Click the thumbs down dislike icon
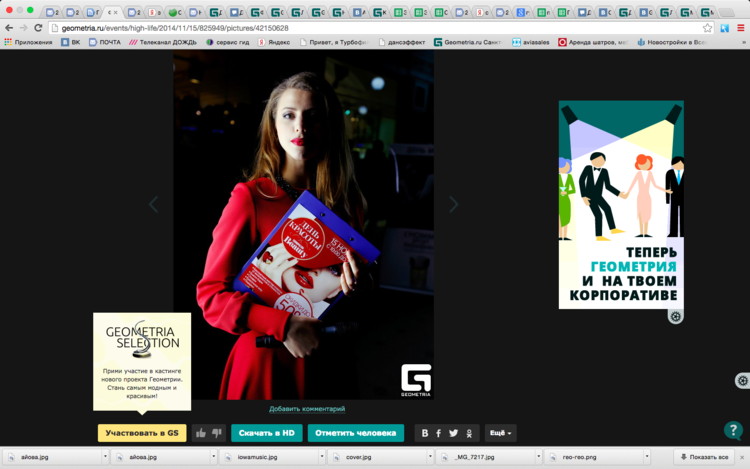Viewport: 750px width, 469px height. point(217,433)
